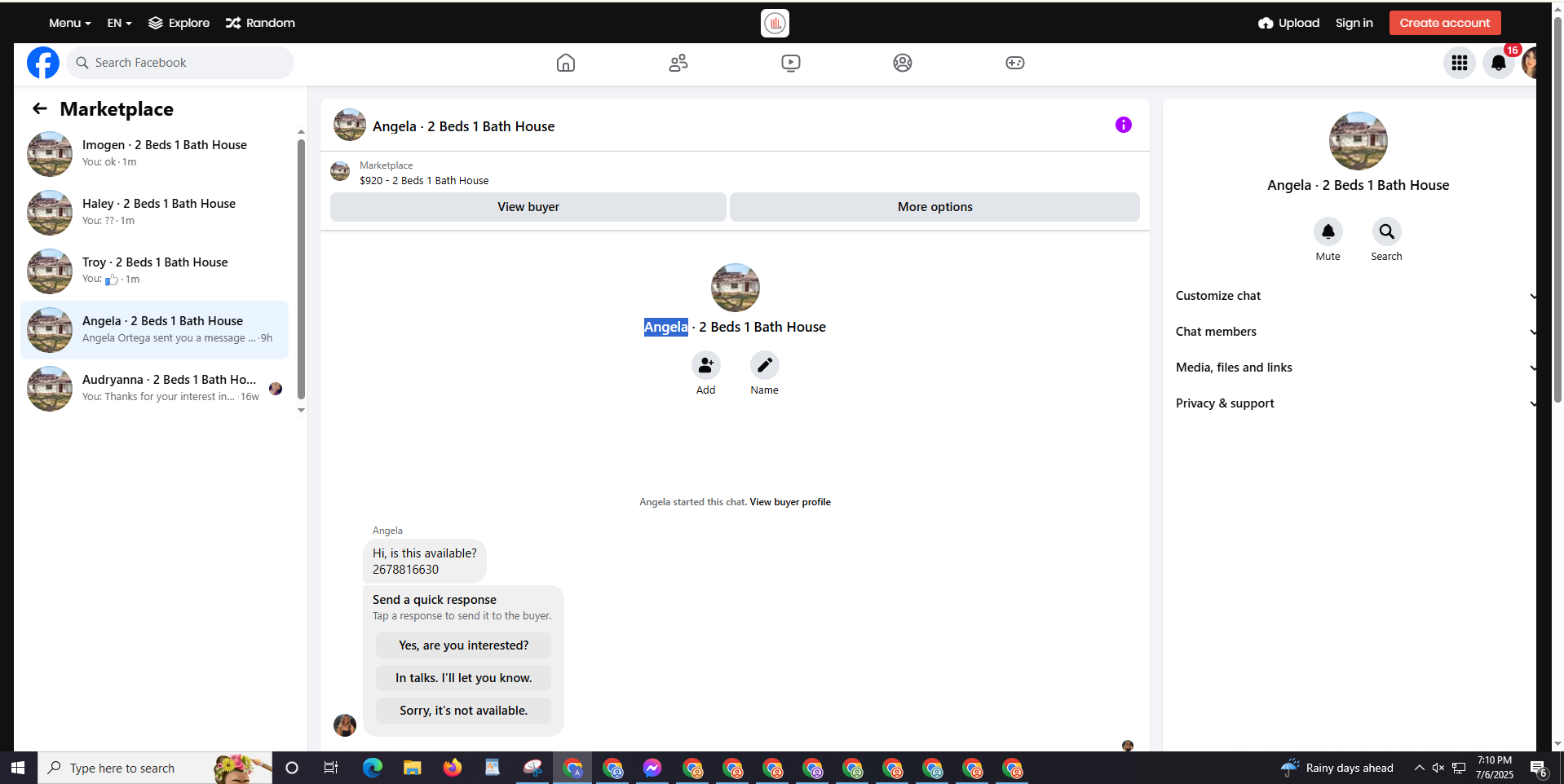1564x784 pixels.
Task: Open File Explorer from the taskbar
Action: click(412, 768)
